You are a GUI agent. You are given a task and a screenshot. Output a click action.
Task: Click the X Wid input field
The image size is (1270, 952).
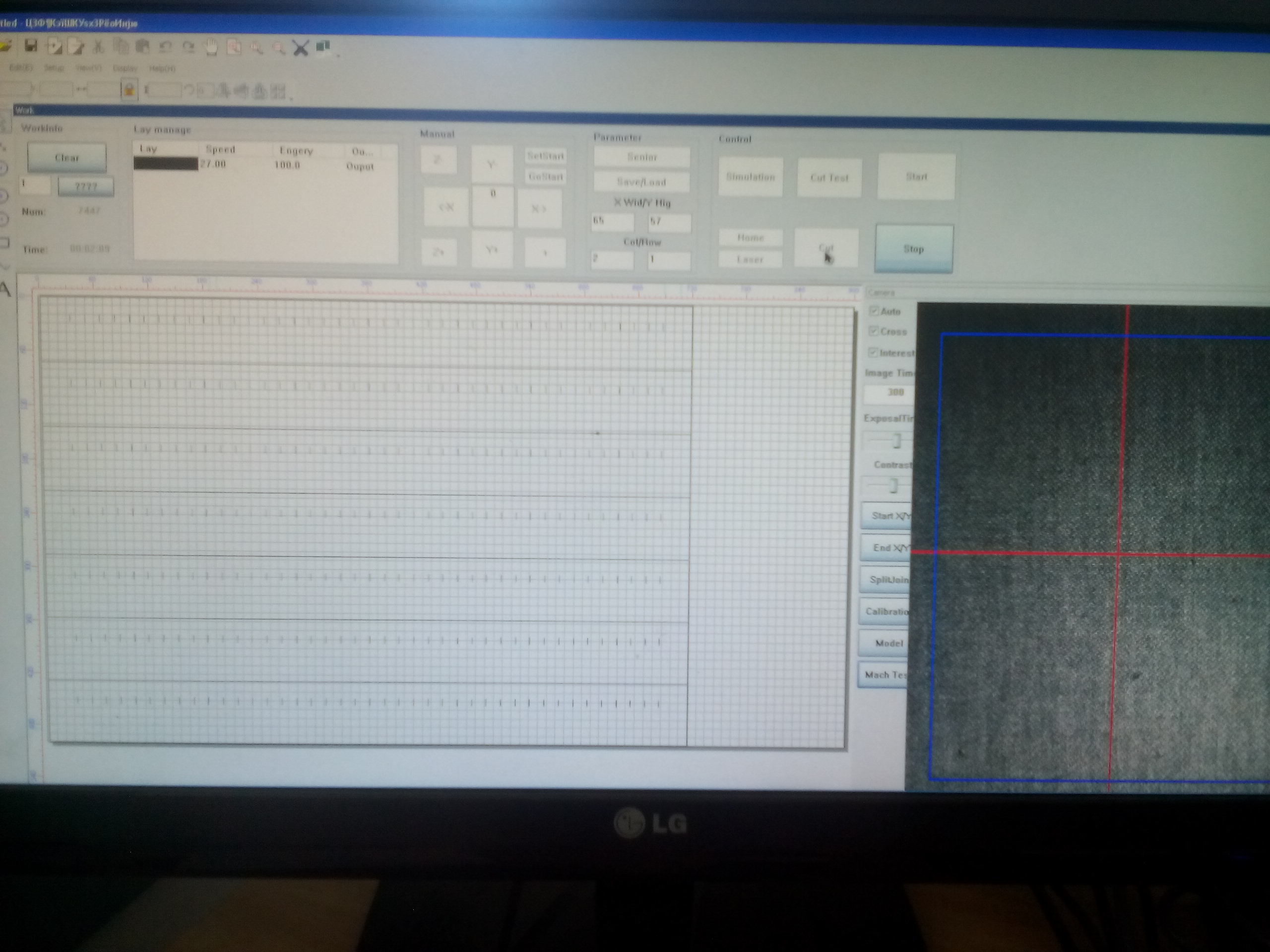pyautogui.click(x=612, y=221)
